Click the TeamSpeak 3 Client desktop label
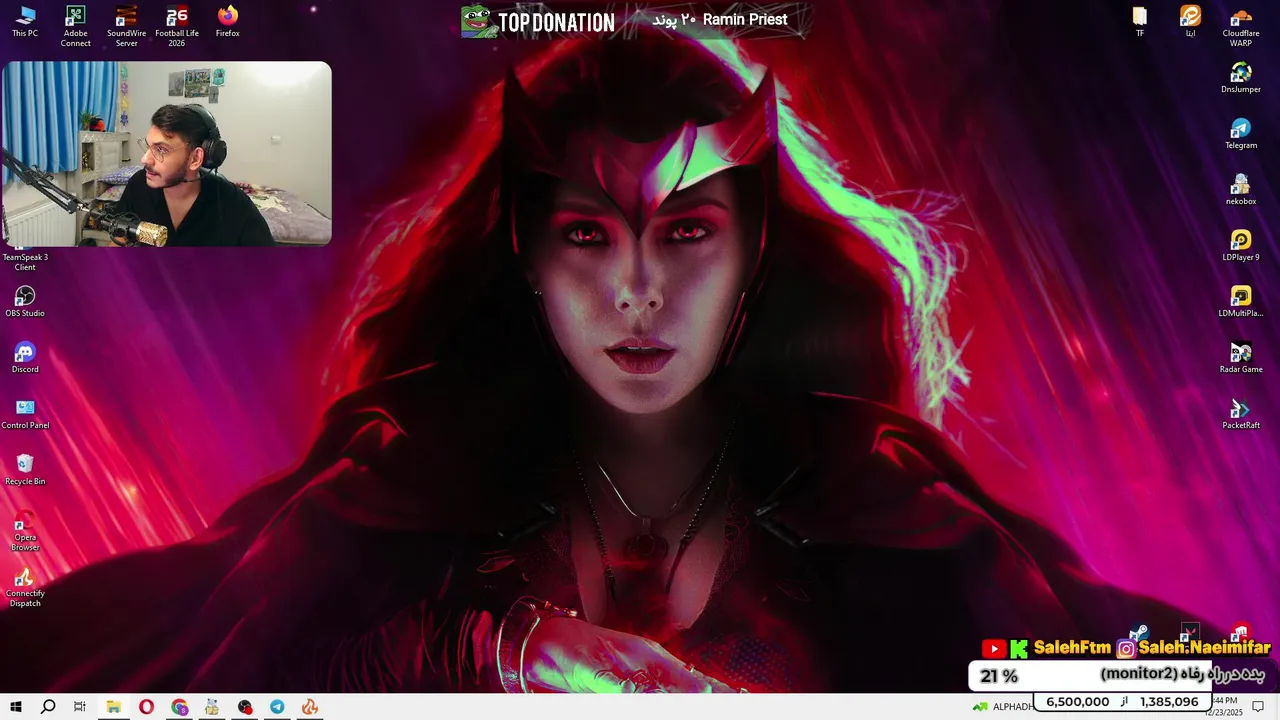The width and height of the screenshot is (1280, 720). (x=25, y=262)
